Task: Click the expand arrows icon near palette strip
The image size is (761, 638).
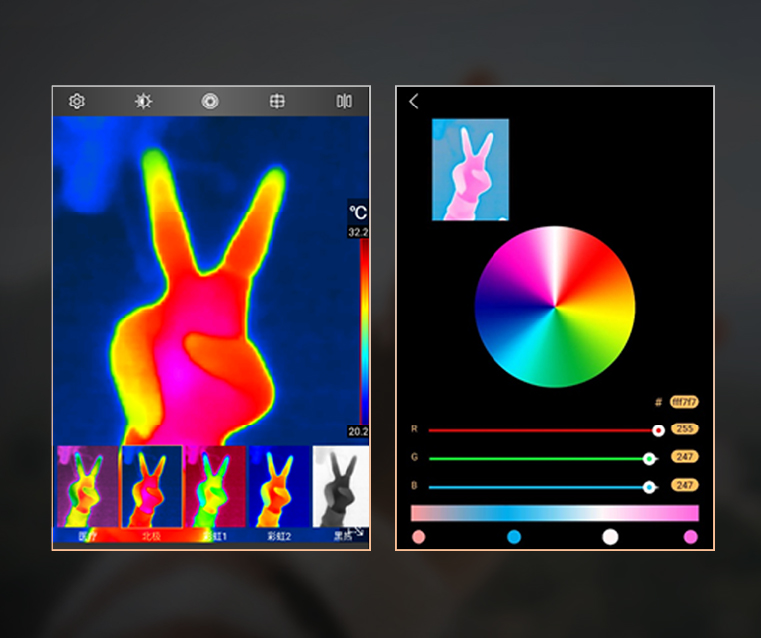Action: point(359,532)
